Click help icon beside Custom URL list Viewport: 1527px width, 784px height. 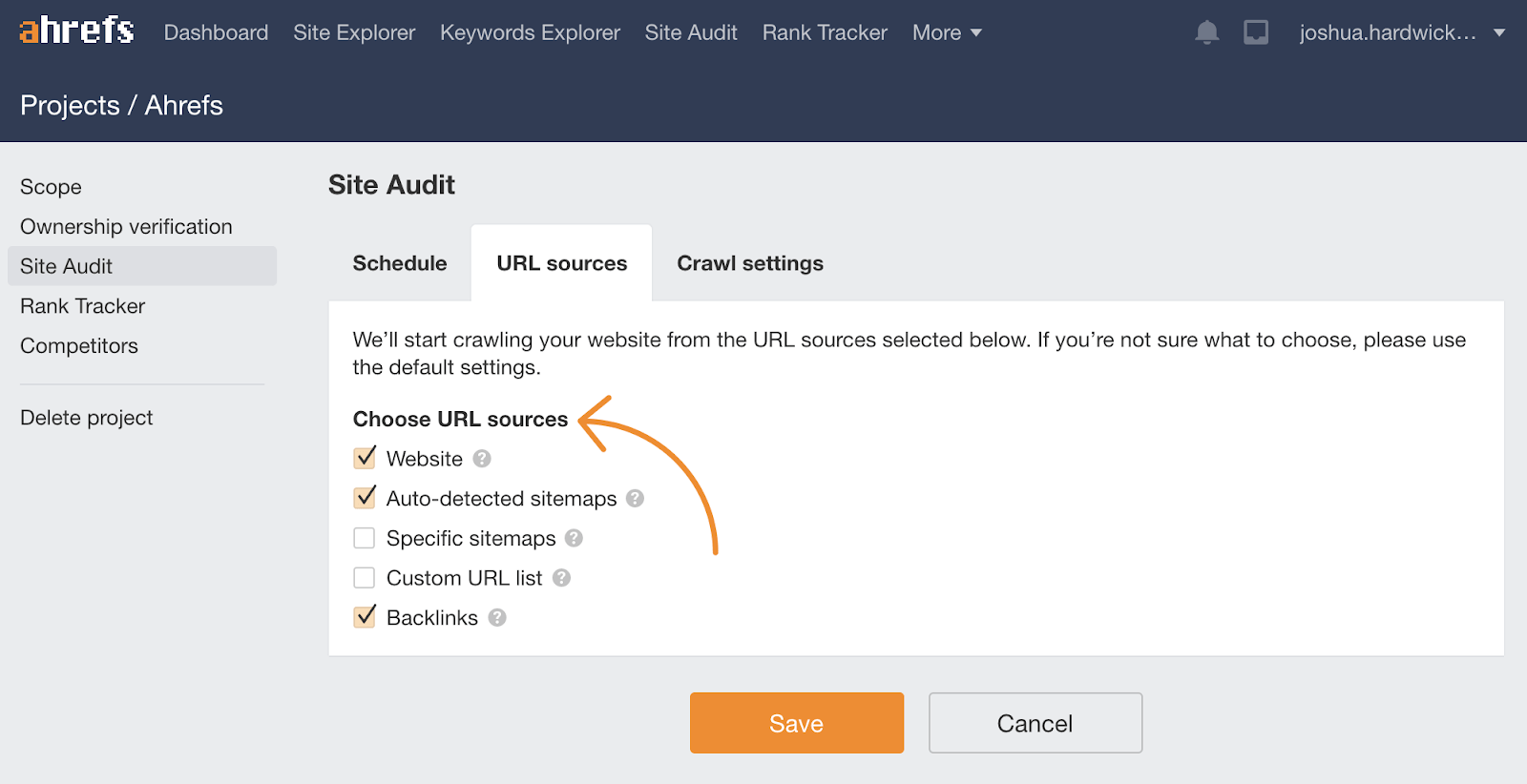(x=561, y=578)
